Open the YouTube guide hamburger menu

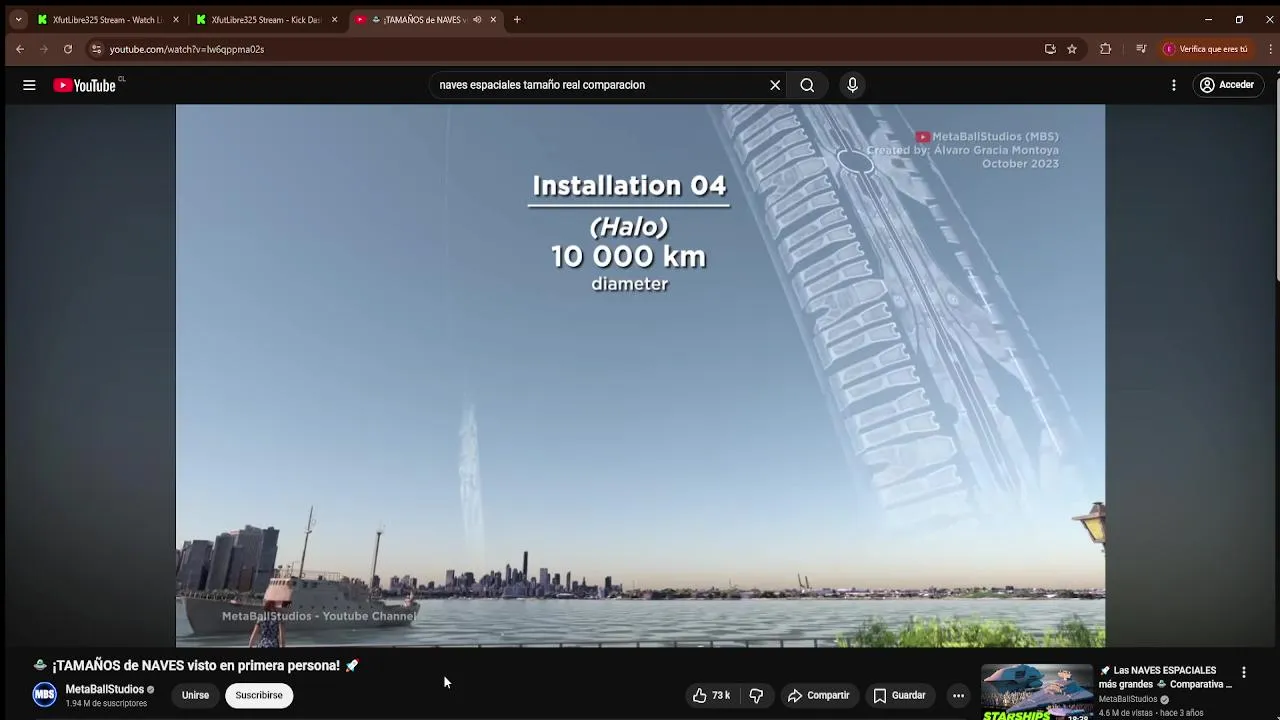[x=29, y=85]
